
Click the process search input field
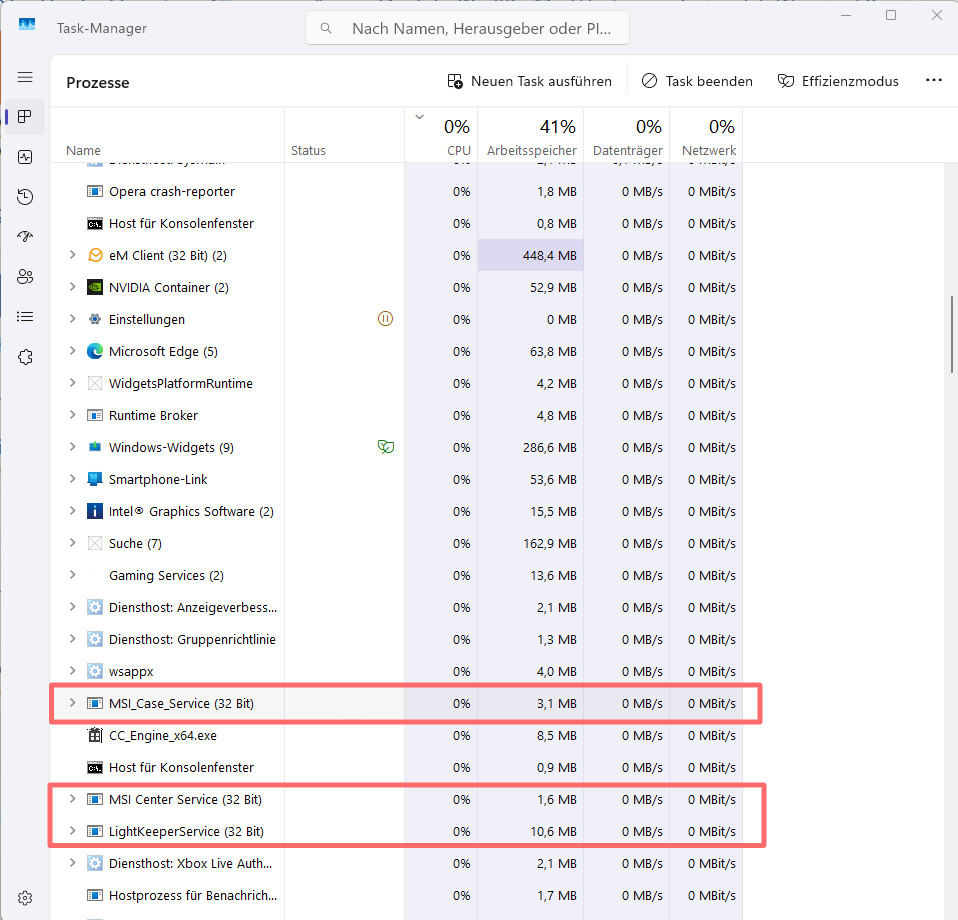pos(467,28)
